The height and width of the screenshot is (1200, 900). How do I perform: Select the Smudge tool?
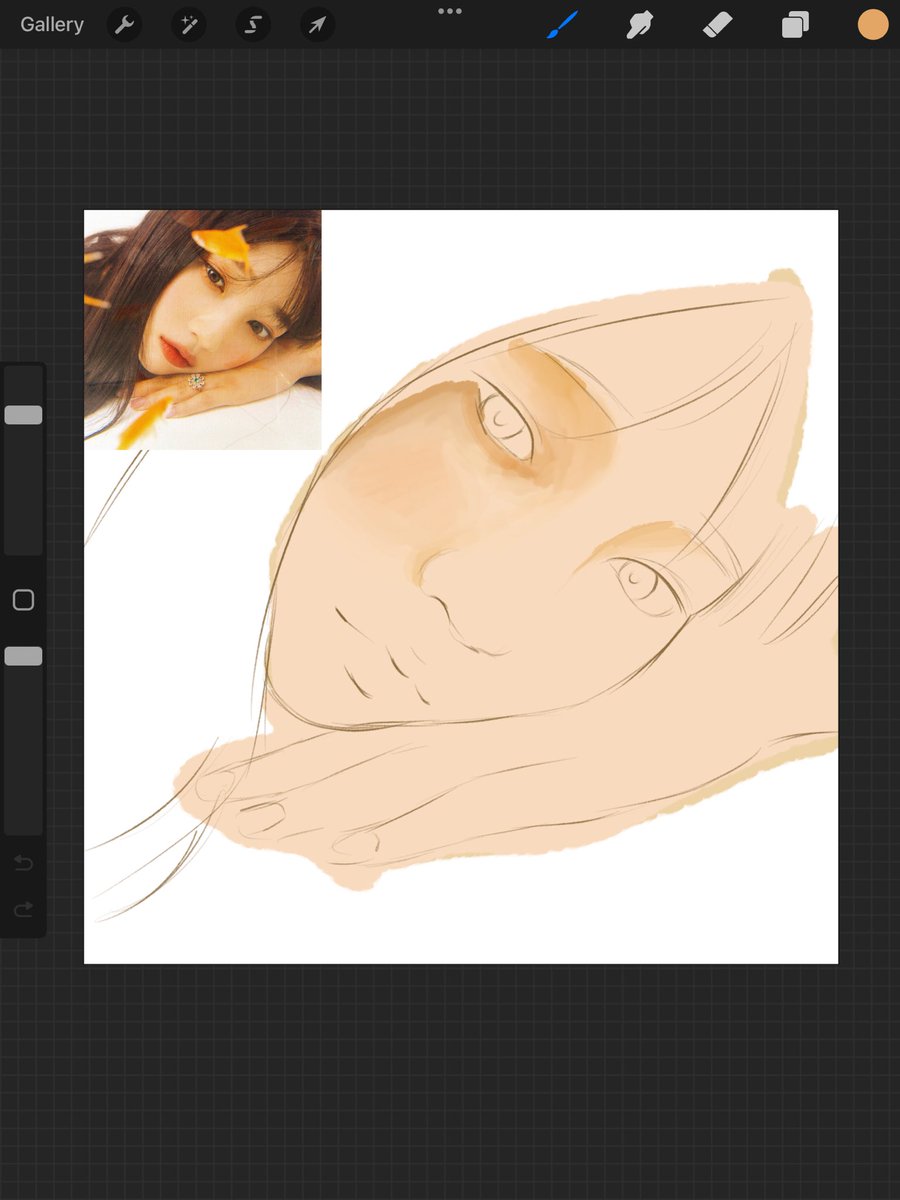(x=639, y=25)
